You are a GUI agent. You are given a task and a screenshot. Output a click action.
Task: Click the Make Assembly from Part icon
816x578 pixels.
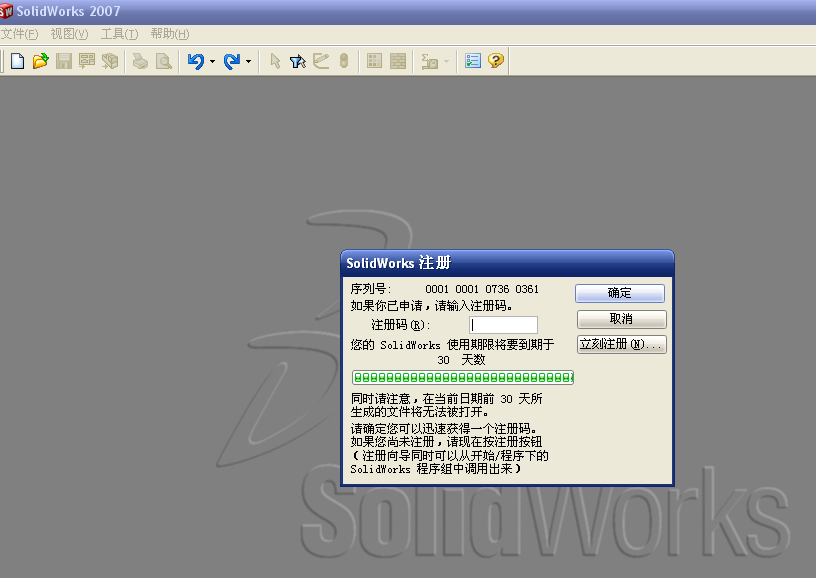[110, 61]
